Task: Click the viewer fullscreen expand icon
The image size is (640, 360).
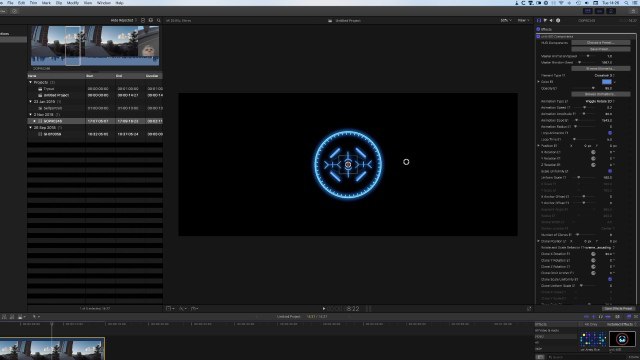Action: point(529,309)
